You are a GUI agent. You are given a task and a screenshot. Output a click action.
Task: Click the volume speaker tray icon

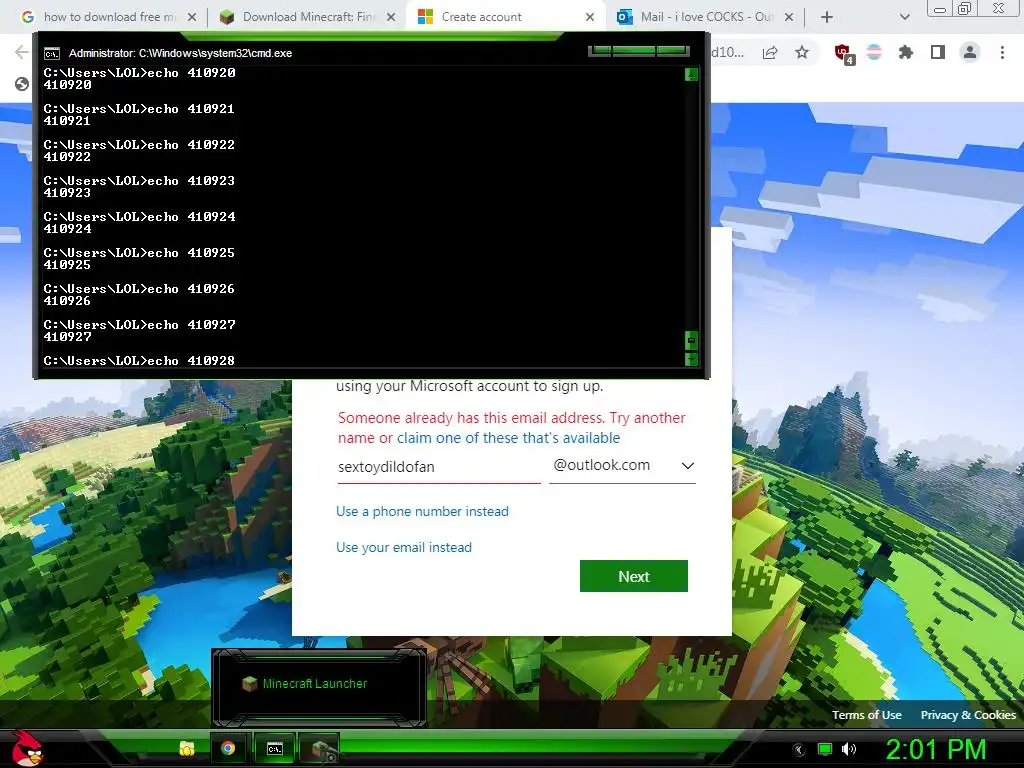(x=849, y=750)
